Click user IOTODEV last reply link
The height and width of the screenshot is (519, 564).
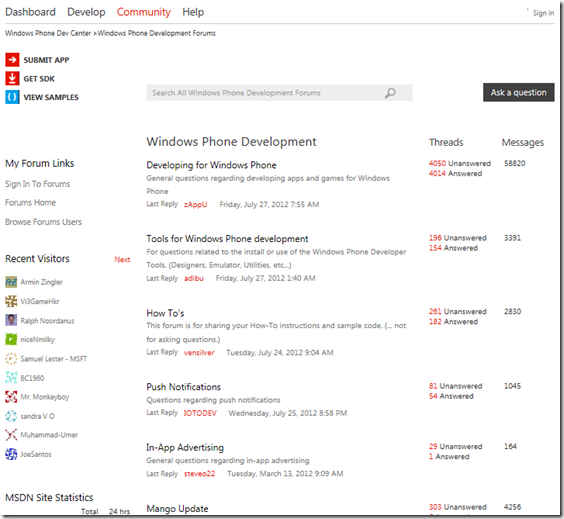200,413
